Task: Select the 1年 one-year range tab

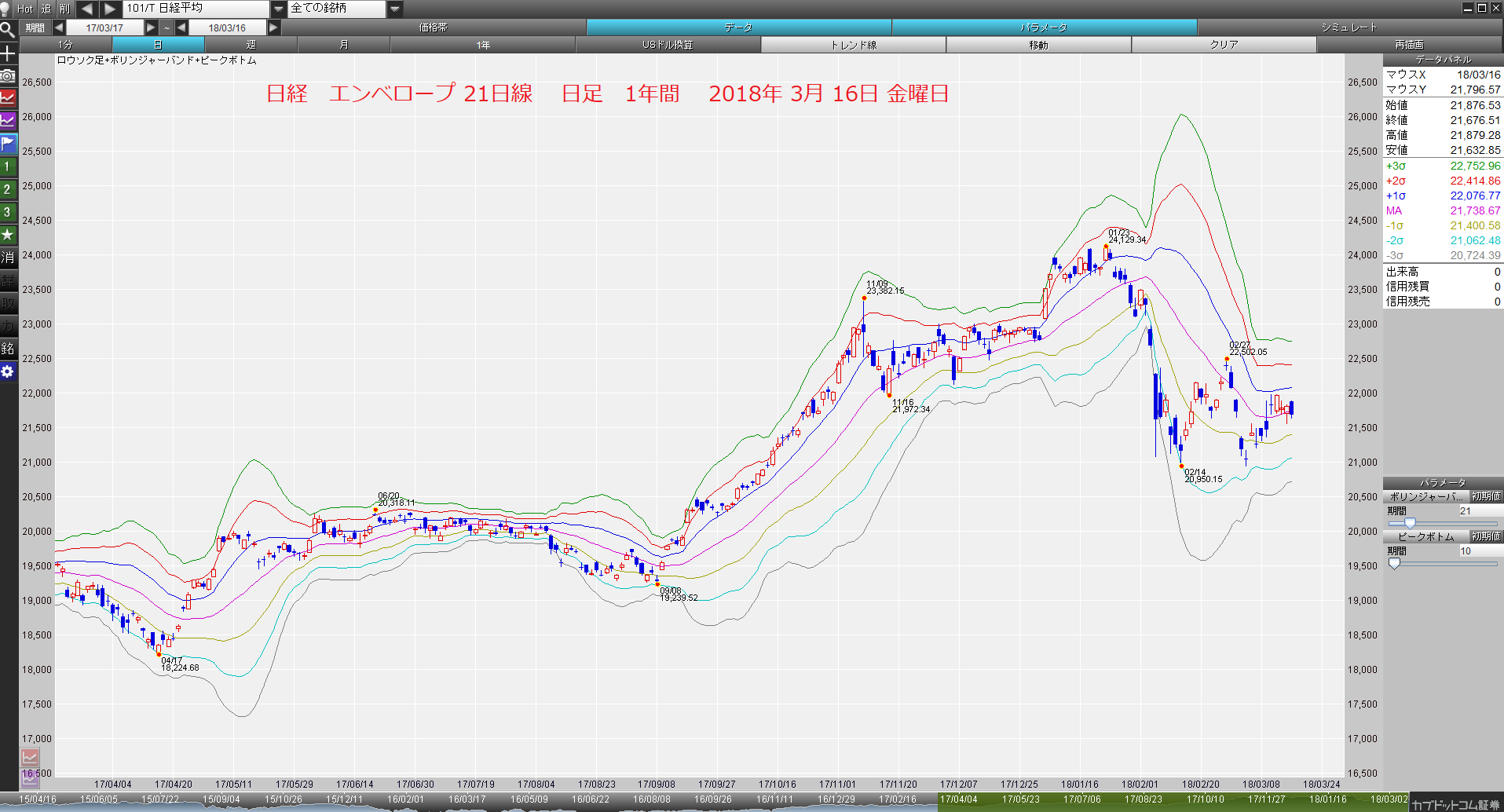Action: pos(483,45)
